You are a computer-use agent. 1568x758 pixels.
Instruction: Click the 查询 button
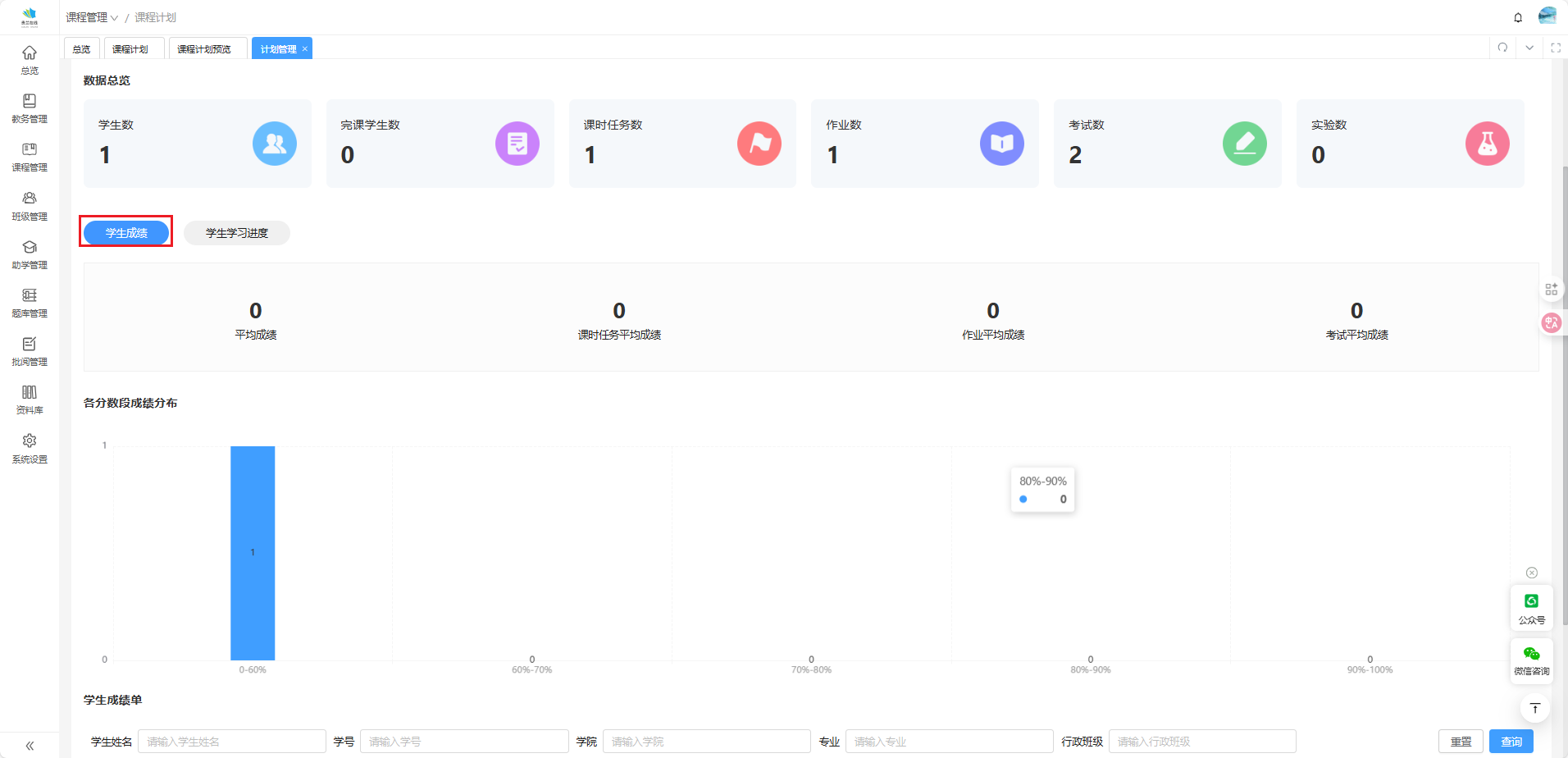pos(1511,742)
